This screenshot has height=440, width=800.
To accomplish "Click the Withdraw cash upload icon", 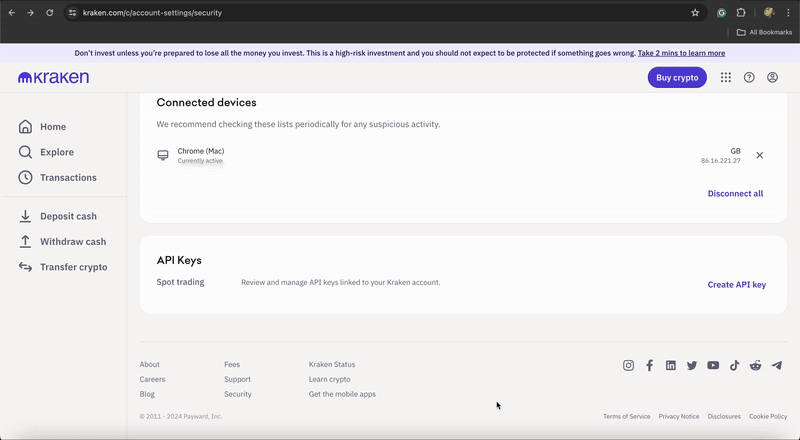I will (x=25, y=241).
